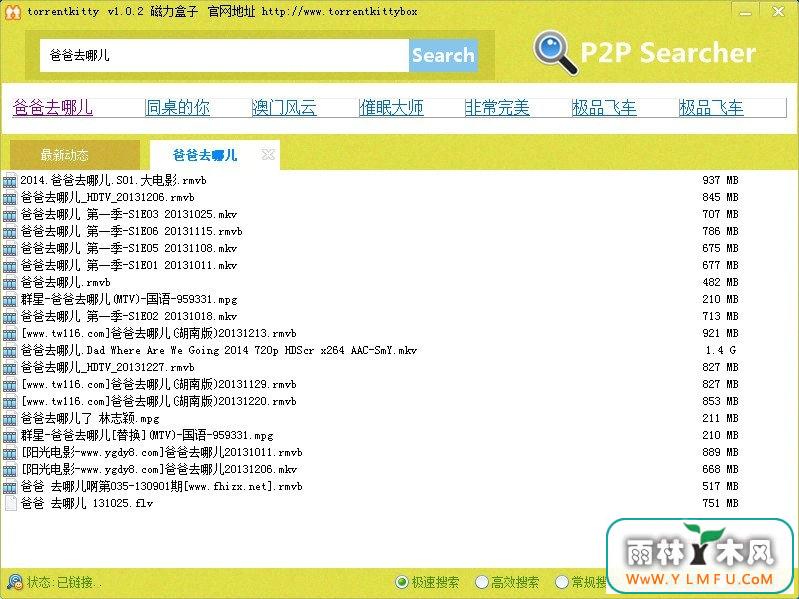Select file name 爸爸去哪儿了 林志颖.mpg
This screenshot has width=799, height=599.
(x=90, y=419)
